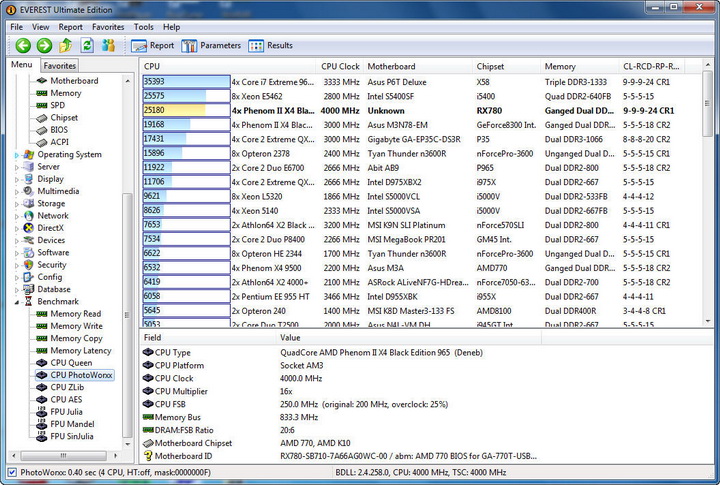Open the File menu

coord(17,27)
